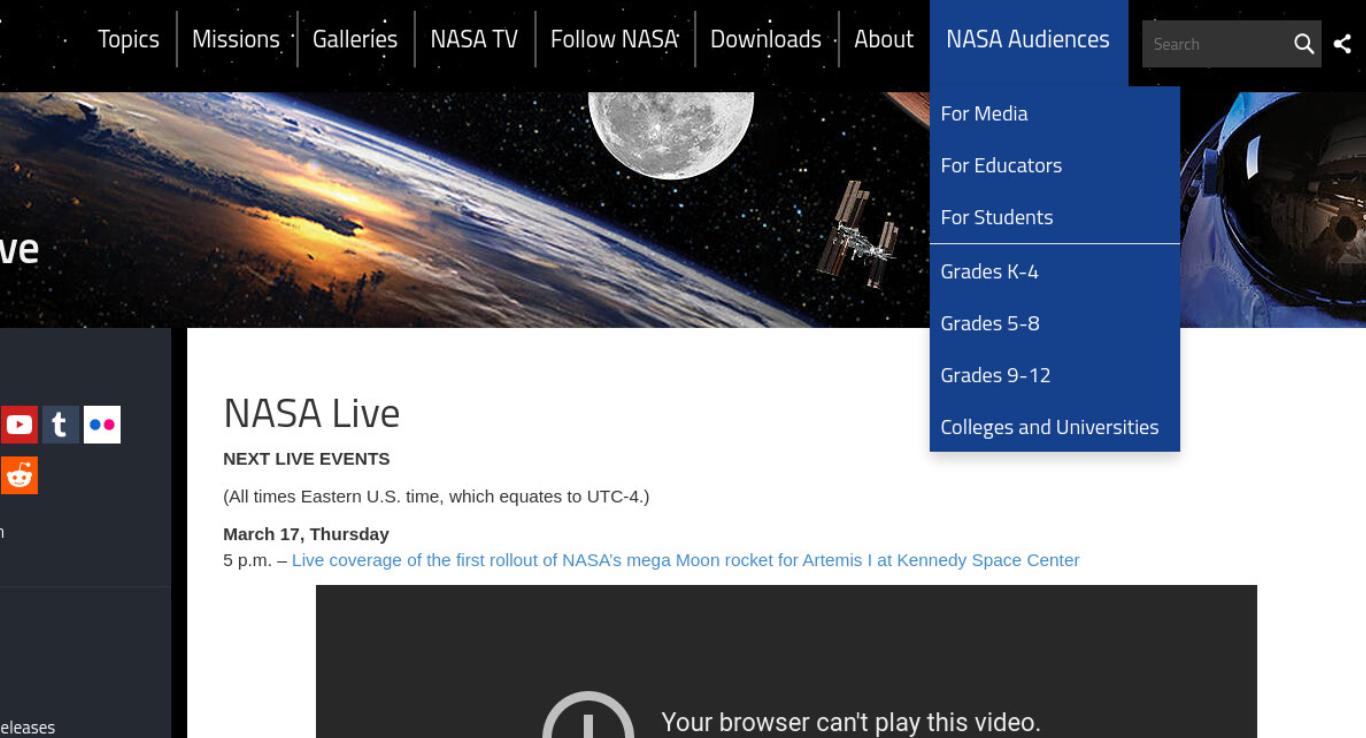Click the NEXT LIVE EVENTS text

click(x=306, y=459)
